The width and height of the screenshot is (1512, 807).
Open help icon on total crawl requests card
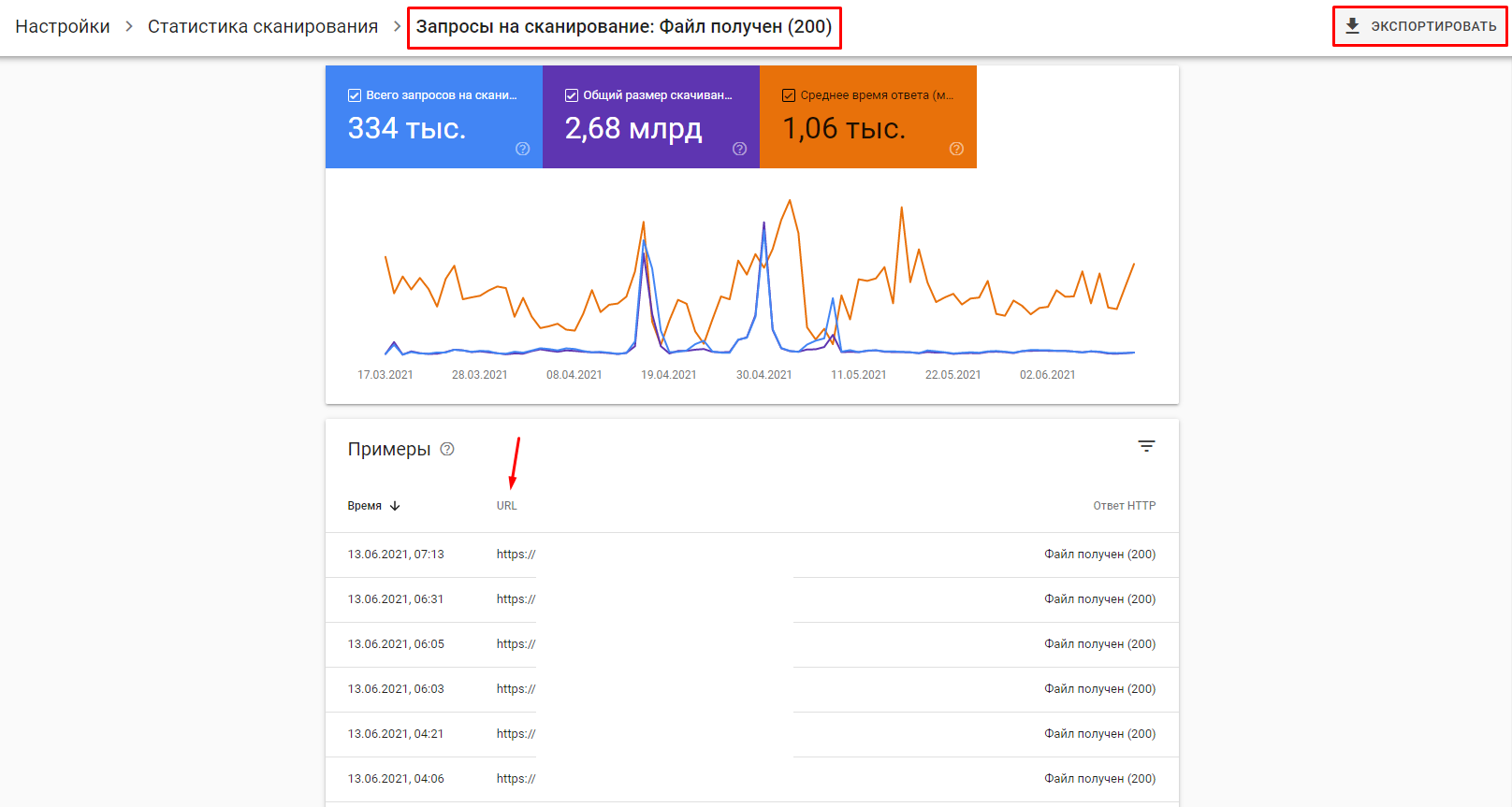coord(522,149)
